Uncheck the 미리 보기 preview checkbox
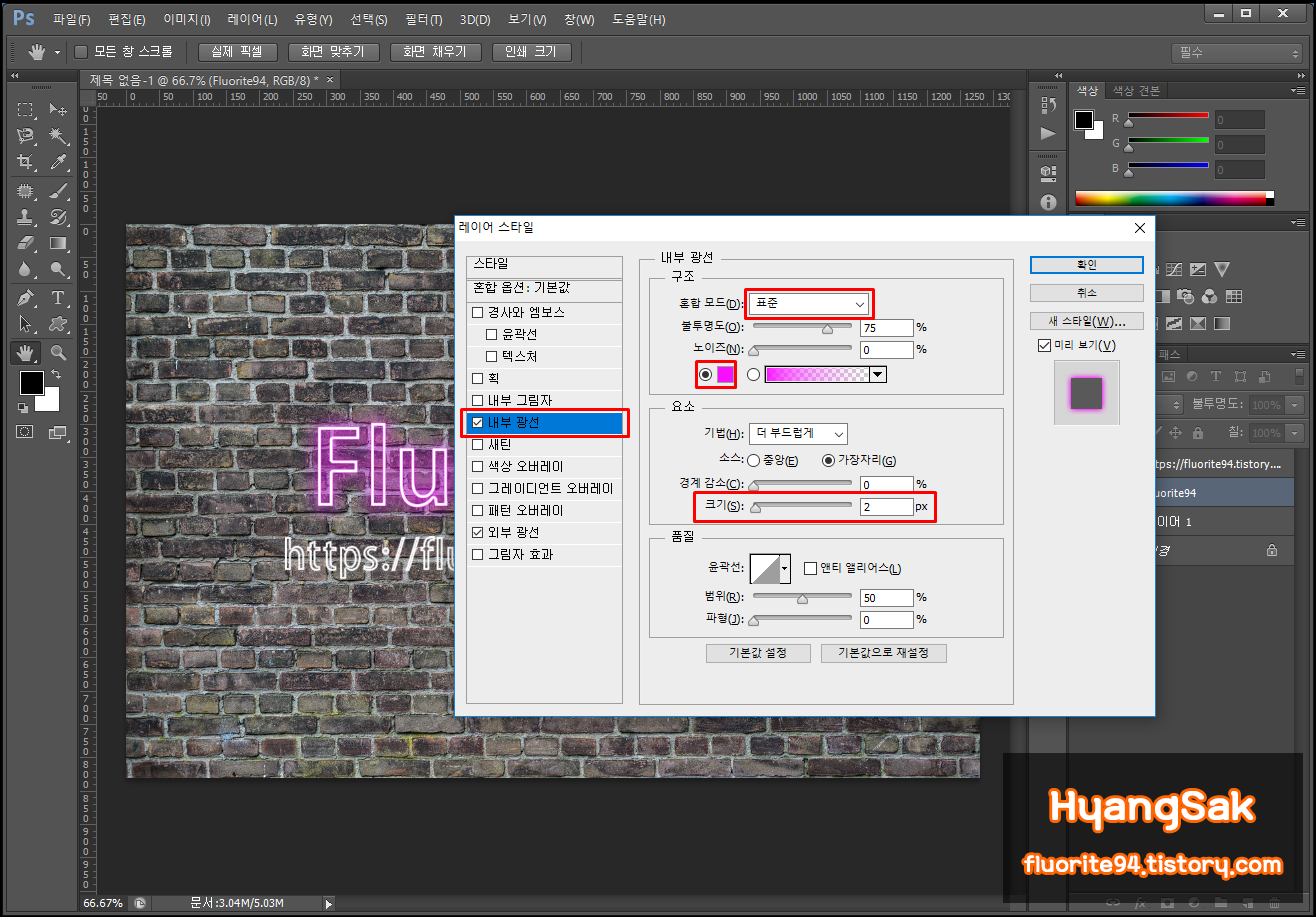This screenshot has height=917, width=1316. (x=1045, y=345)
